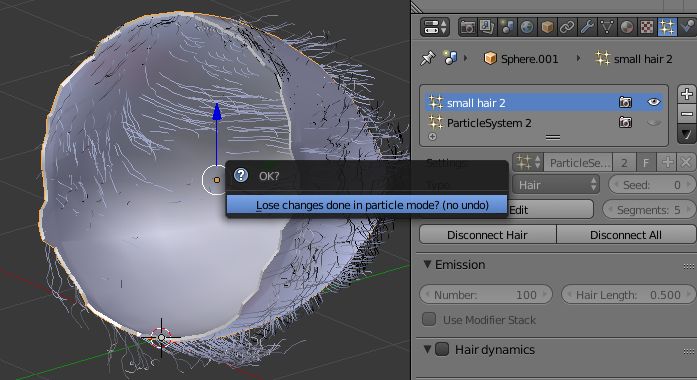Open the Object Data triangle tab
The image size is (697, 380).
click(x=607, y=27)
